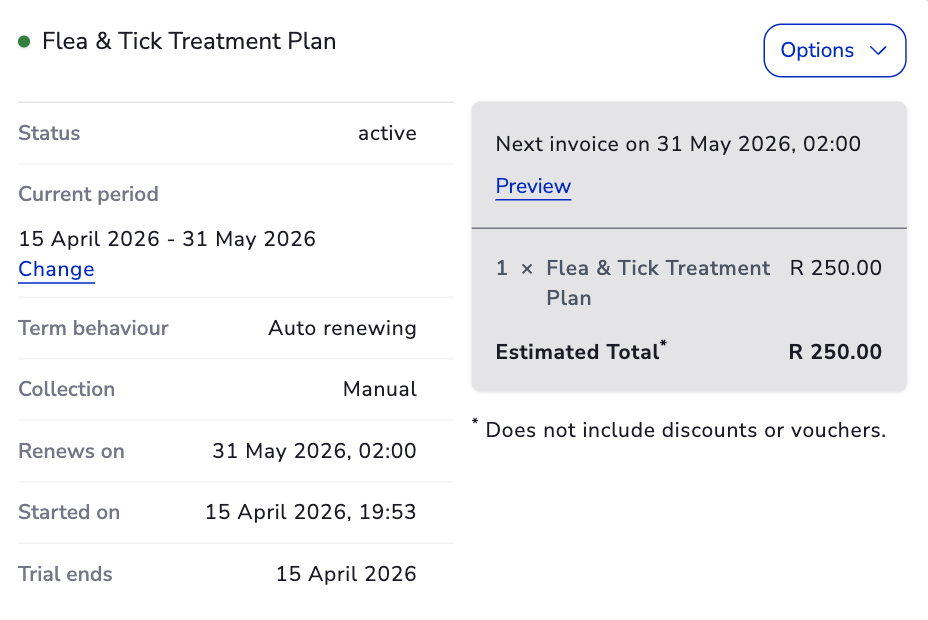The image size is (928, 620).
Task: Click the Renews on date value
Action: pyautogui.click(x=314, y=451)
